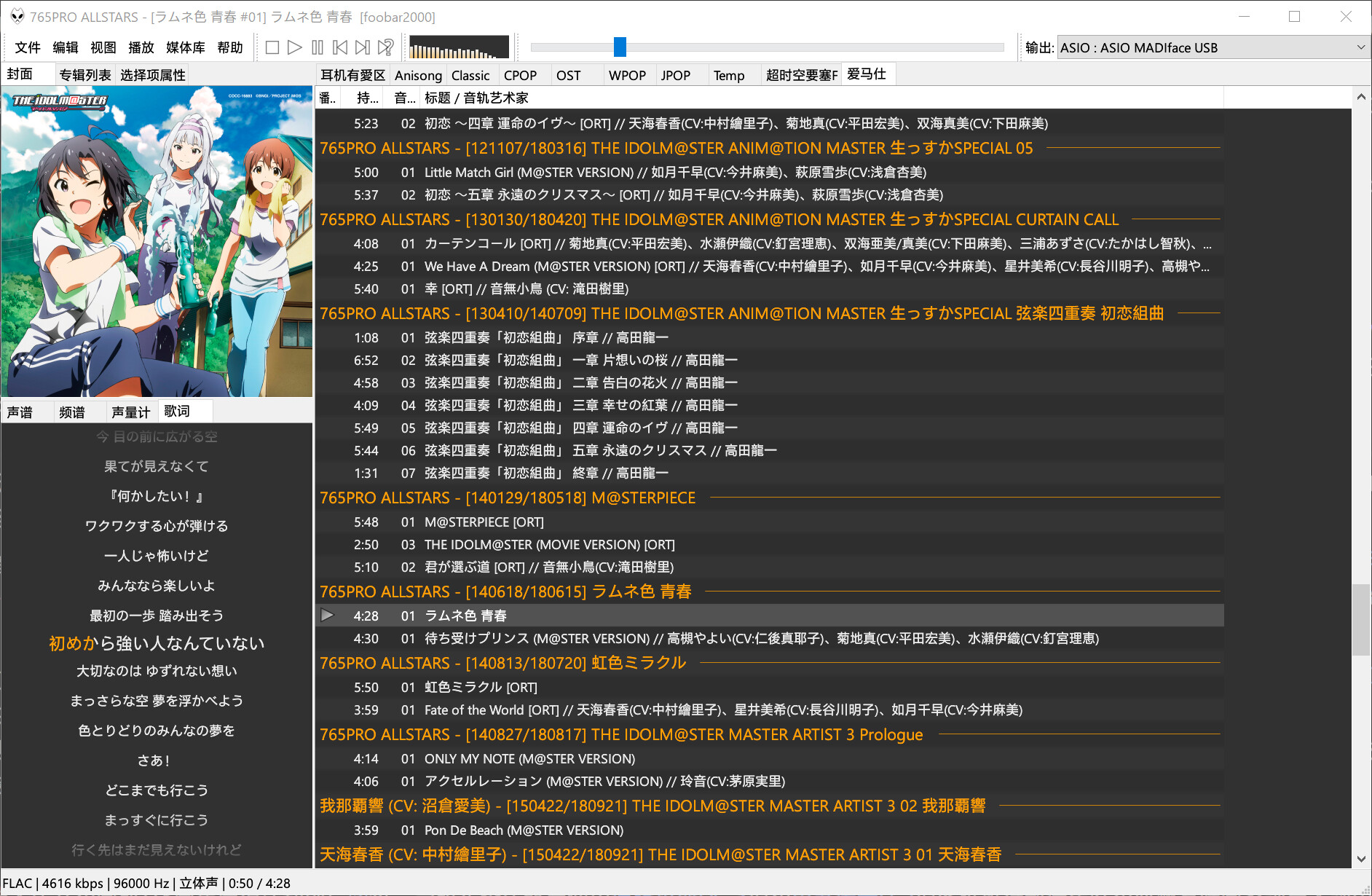The image size is (1372, 896).
Task: Switch to the 选择项属性 tab
Action: (x=153, y=75)
